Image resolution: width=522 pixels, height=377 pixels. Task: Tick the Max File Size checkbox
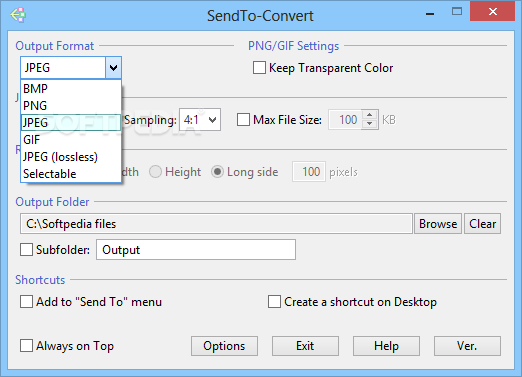[x=243, y=120]
